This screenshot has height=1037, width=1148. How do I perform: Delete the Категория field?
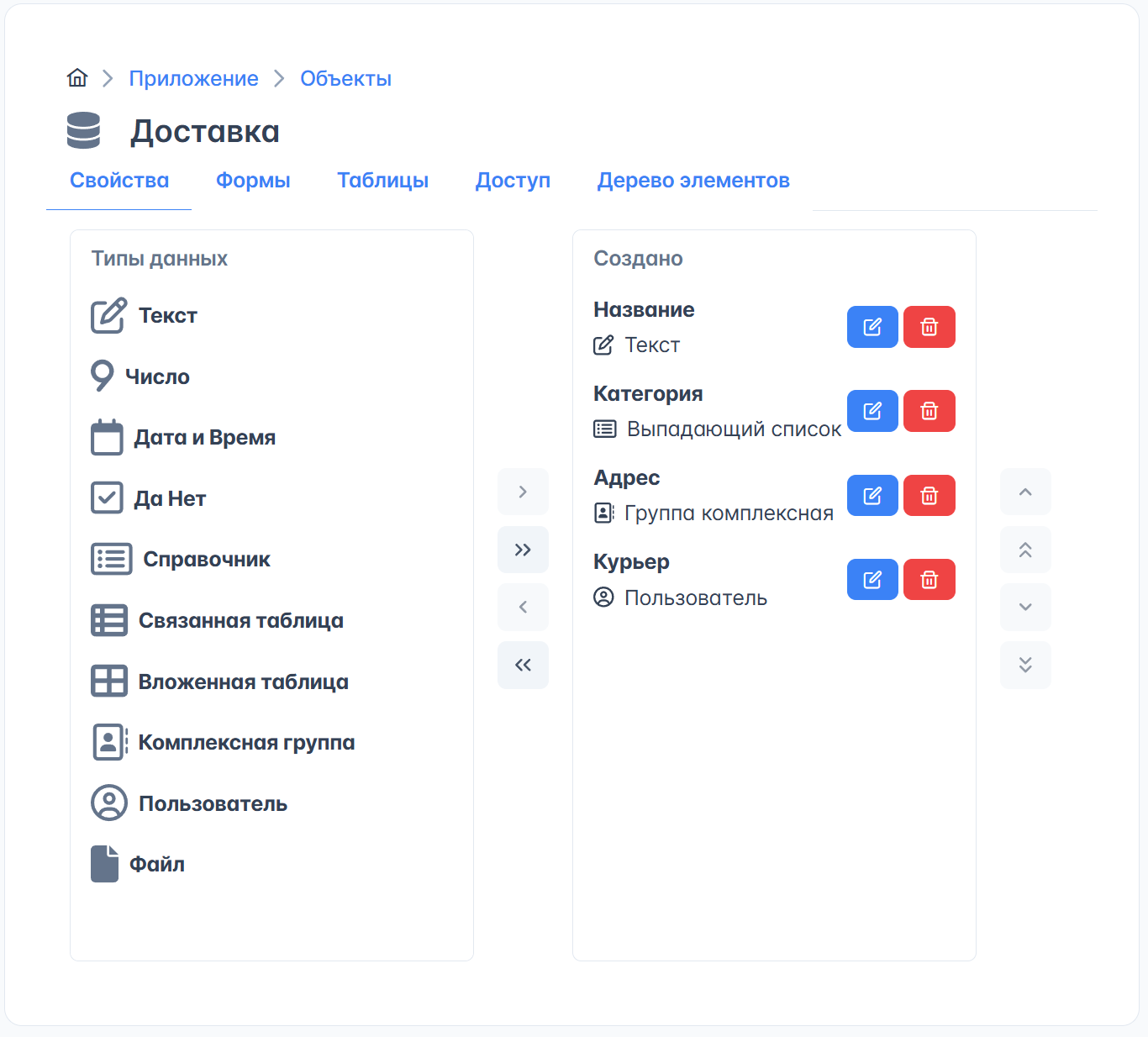coord(929,411)
